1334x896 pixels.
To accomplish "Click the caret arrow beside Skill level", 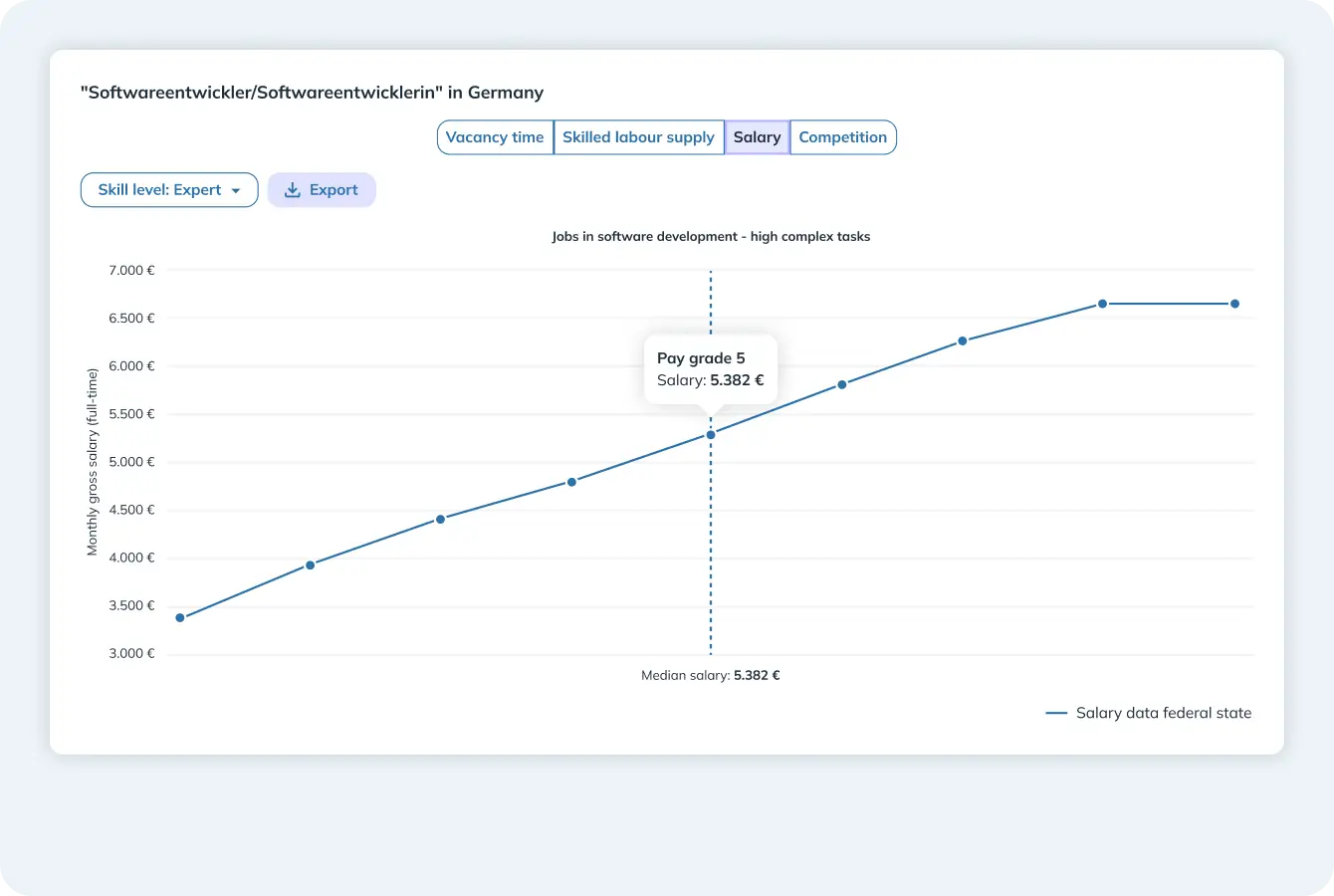I will [236, 191].
